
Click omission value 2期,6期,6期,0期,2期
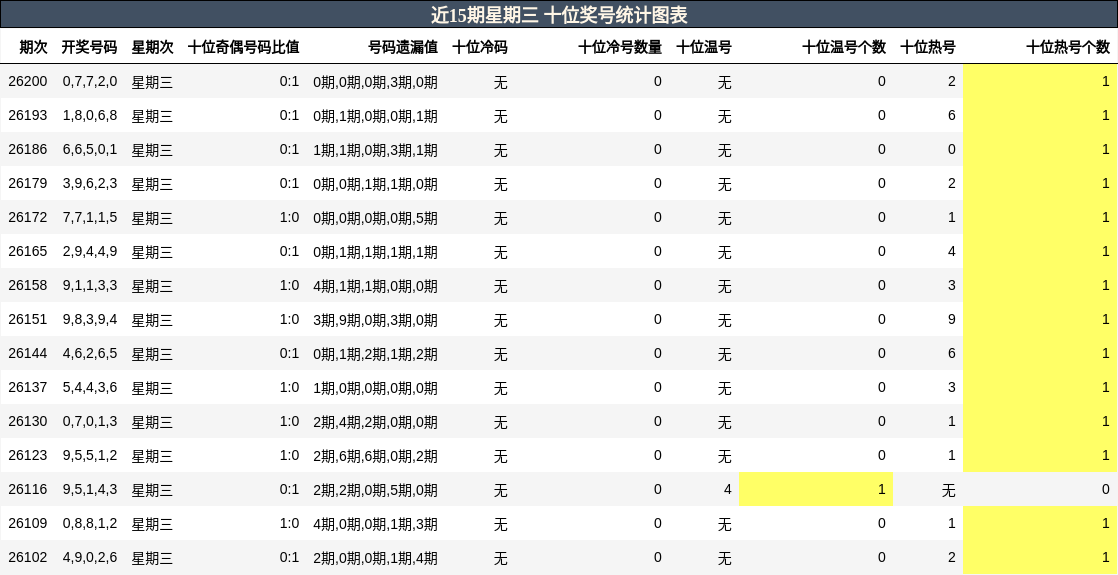coord(376,456)
